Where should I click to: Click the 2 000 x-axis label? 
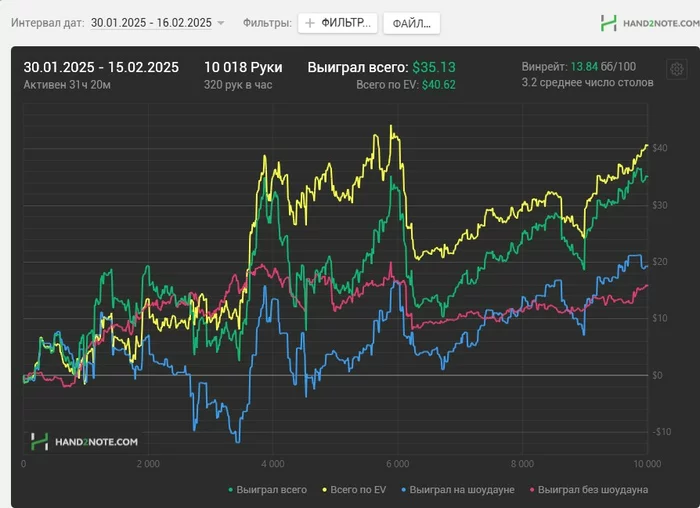click(148, 464)
